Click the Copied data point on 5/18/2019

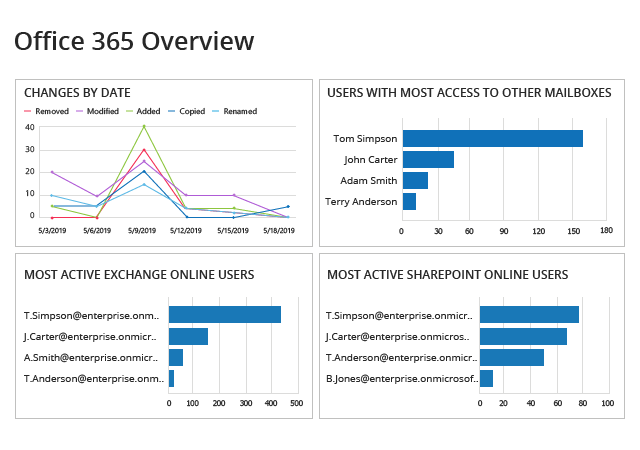[x=288, y=207]
